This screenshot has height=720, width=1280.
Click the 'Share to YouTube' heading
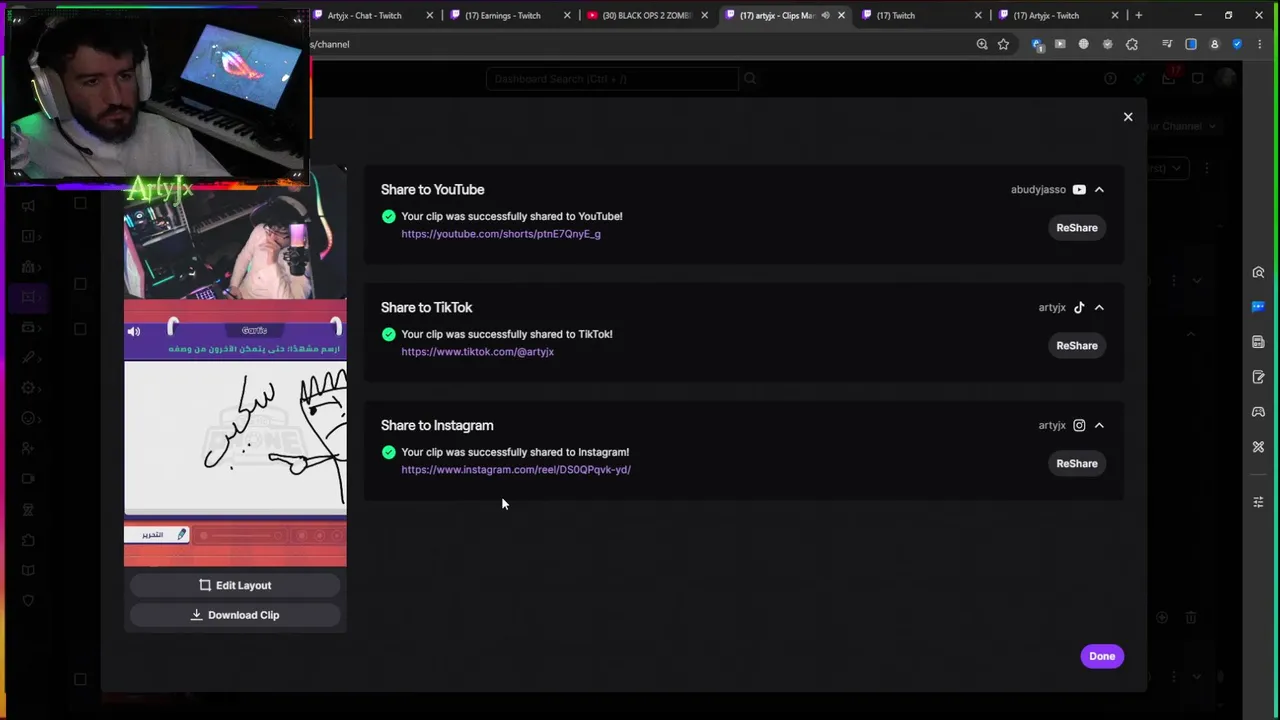coord(432,190)
